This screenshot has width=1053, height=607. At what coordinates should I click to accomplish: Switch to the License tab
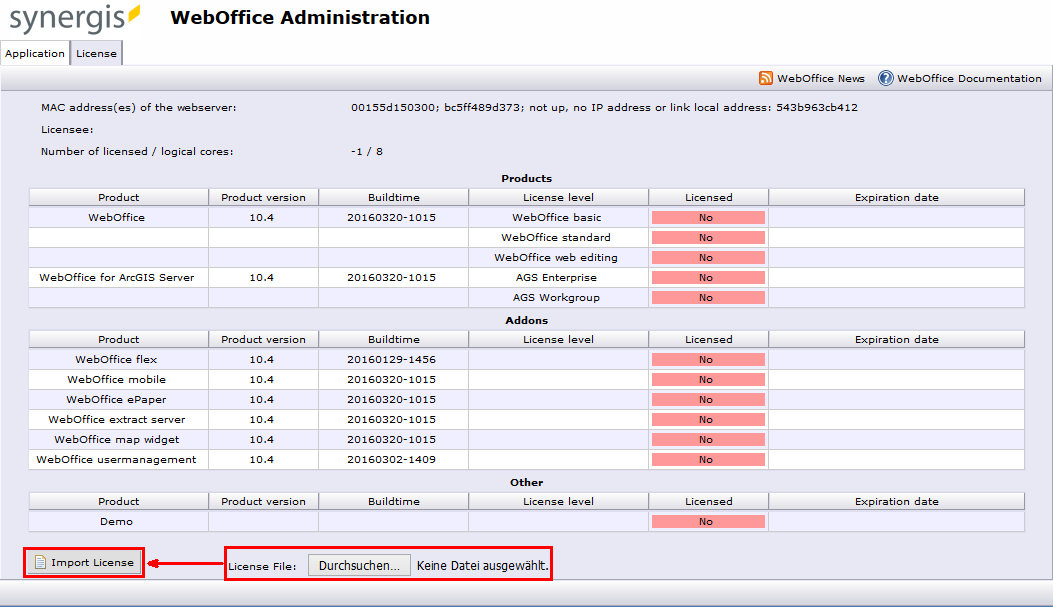[96, 53]
